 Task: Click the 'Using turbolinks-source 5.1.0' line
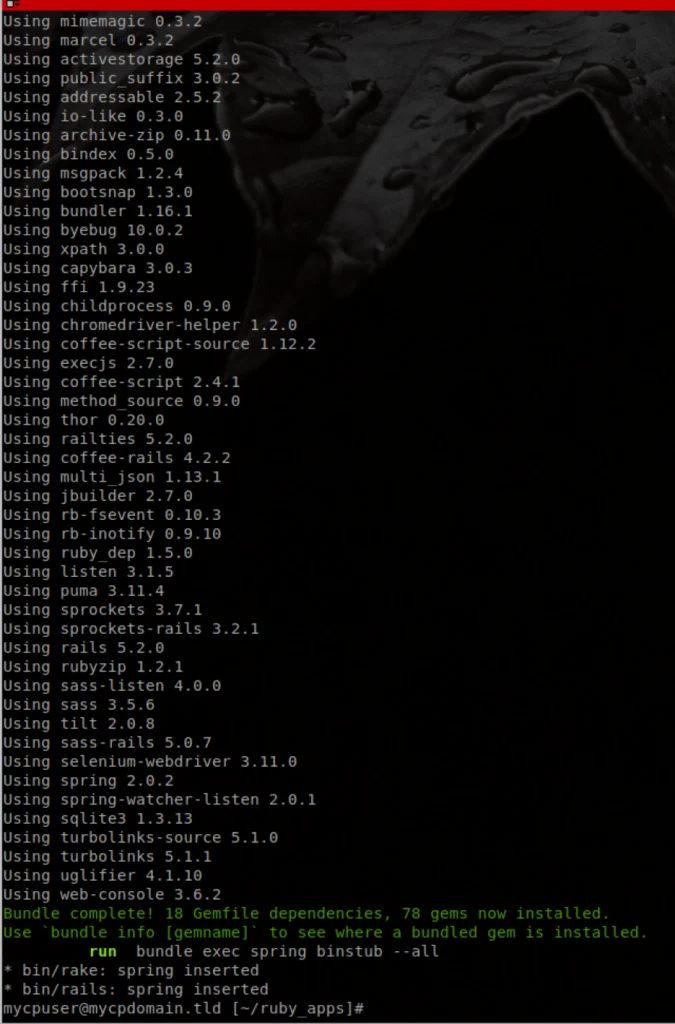pos(140,838)
